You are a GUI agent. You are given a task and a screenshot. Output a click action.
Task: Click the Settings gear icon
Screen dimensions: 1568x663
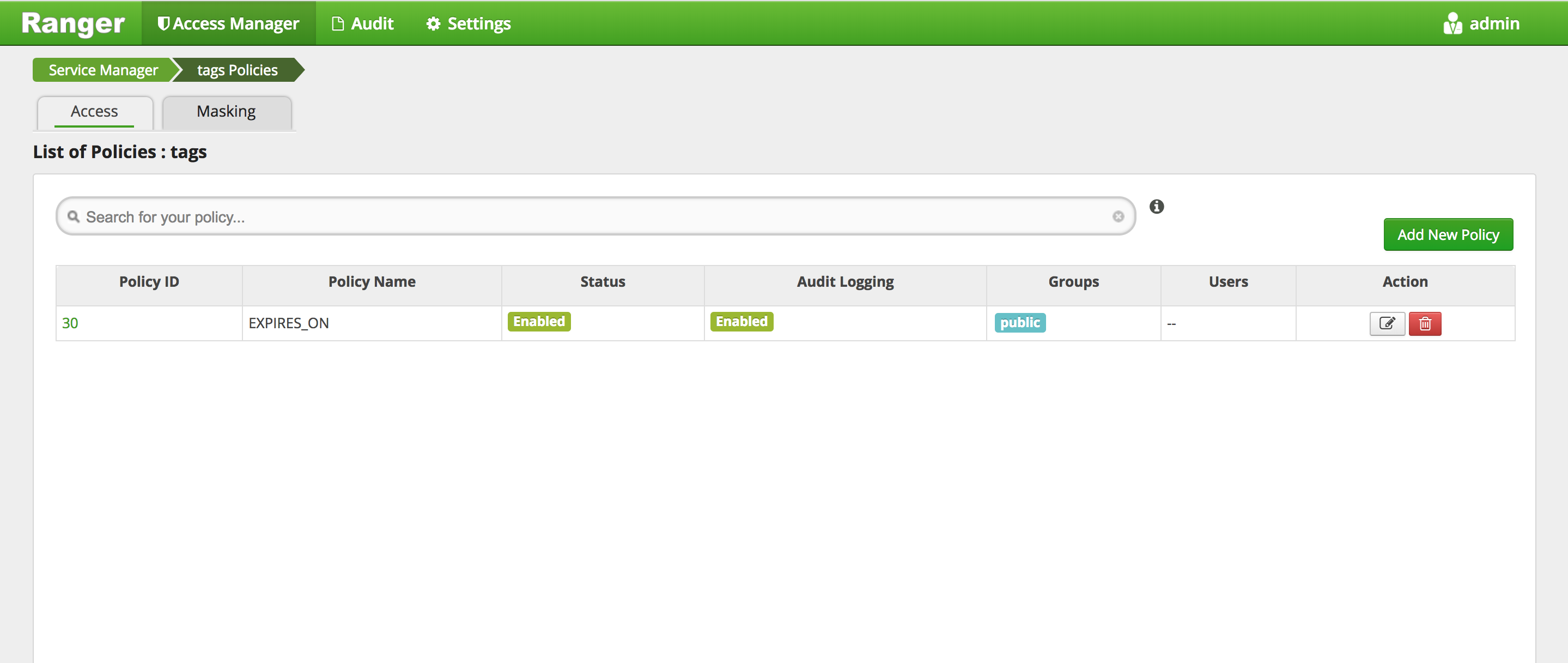[433, 24]
